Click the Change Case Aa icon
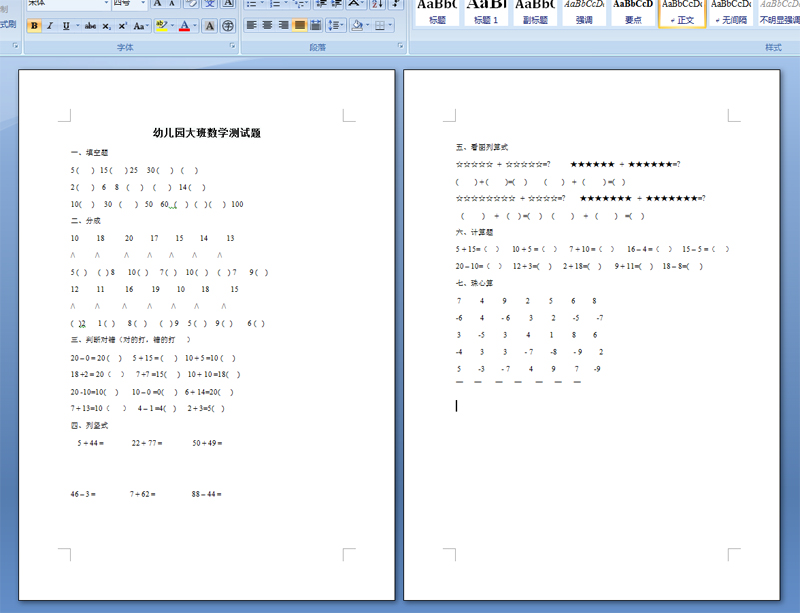This screenshot has height=613, width=800. click(138, 26)
